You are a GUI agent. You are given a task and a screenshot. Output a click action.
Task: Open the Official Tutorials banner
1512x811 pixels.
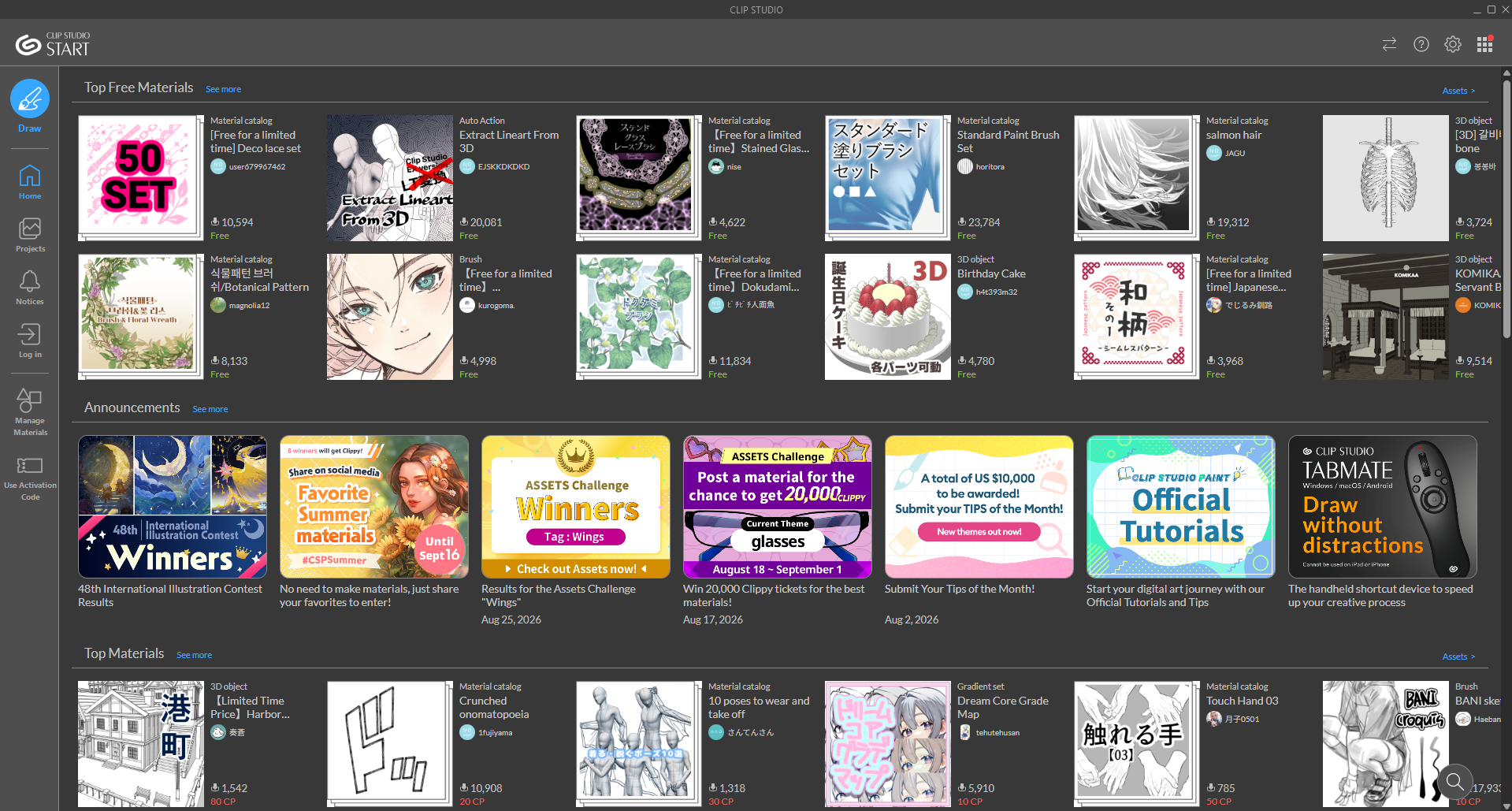pos(1181,507)
